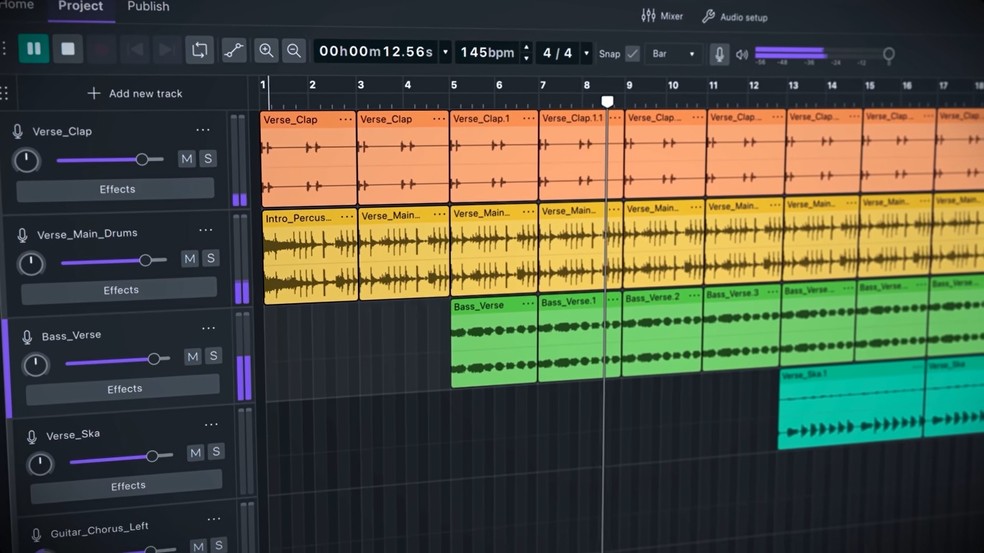Adjust the Bass_Verse volume slider
The height and width of the screenshot is (553, 984).
coord(118,360)
